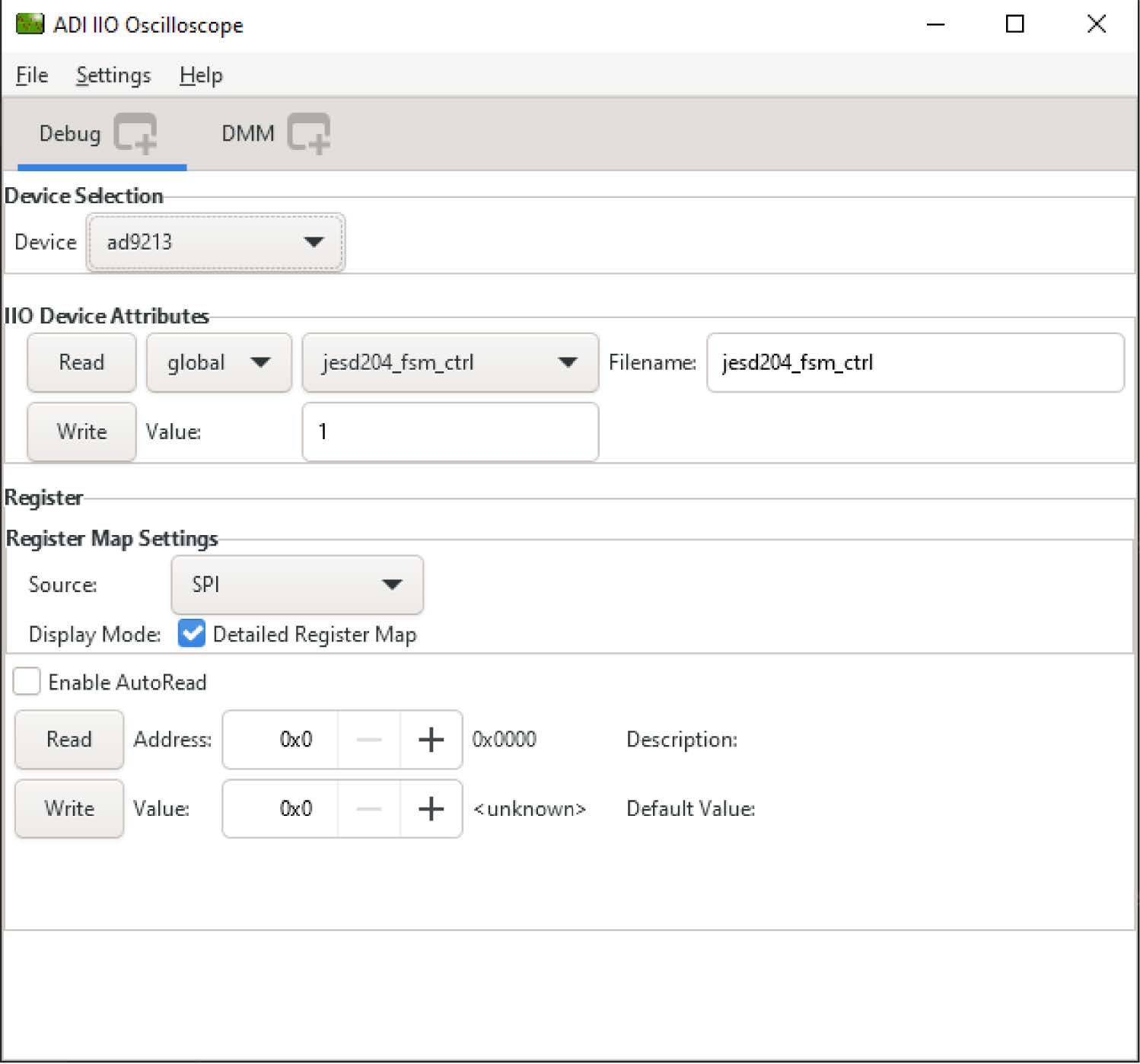Screen dimensions: 1140x1064
Task: Click the ADI IIO Oscilloscope app icon
Action: [30, 24]
